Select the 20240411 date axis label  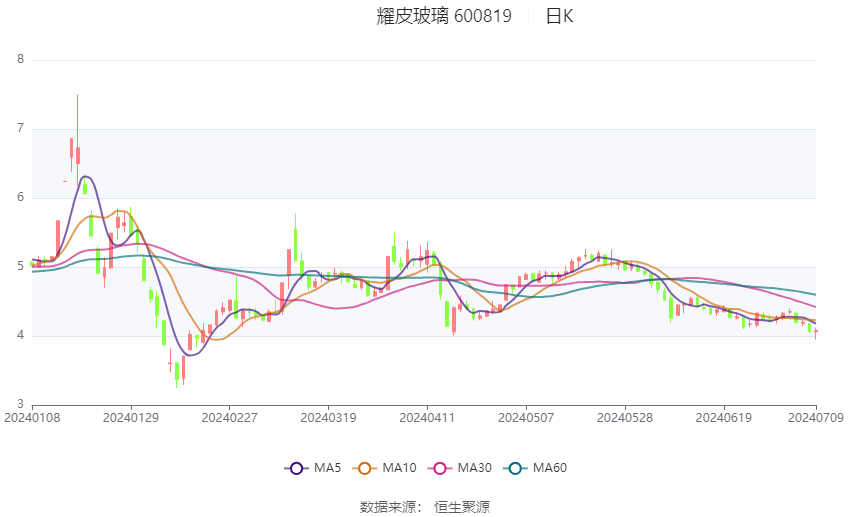point(427,418)
